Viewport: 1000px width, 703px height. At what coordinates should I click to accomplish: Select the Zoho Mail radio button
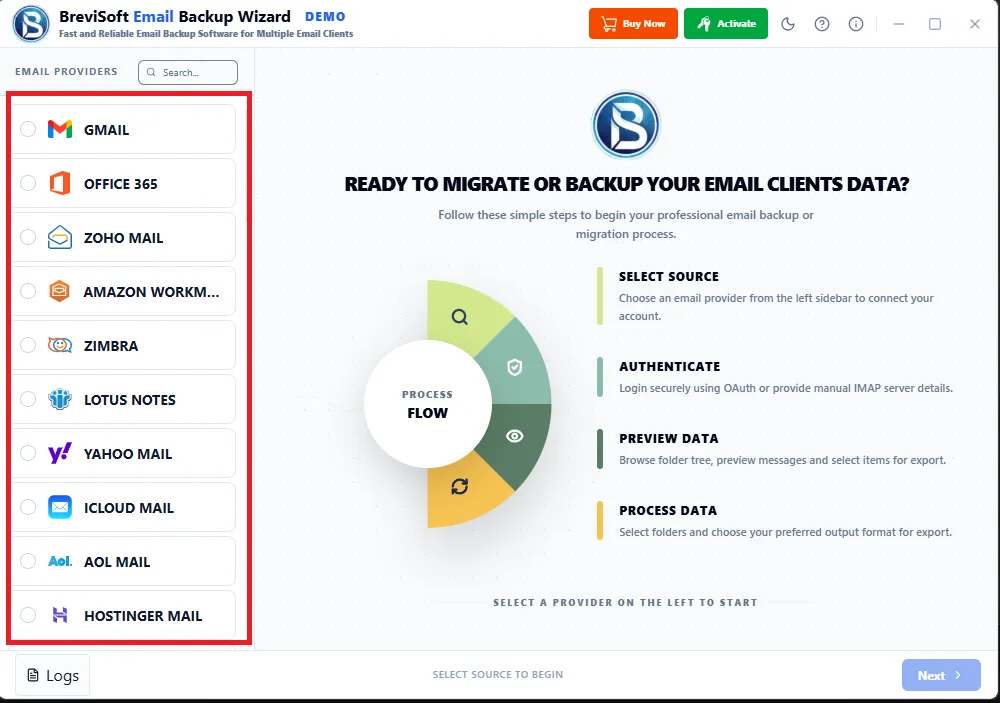coord(28,237)
